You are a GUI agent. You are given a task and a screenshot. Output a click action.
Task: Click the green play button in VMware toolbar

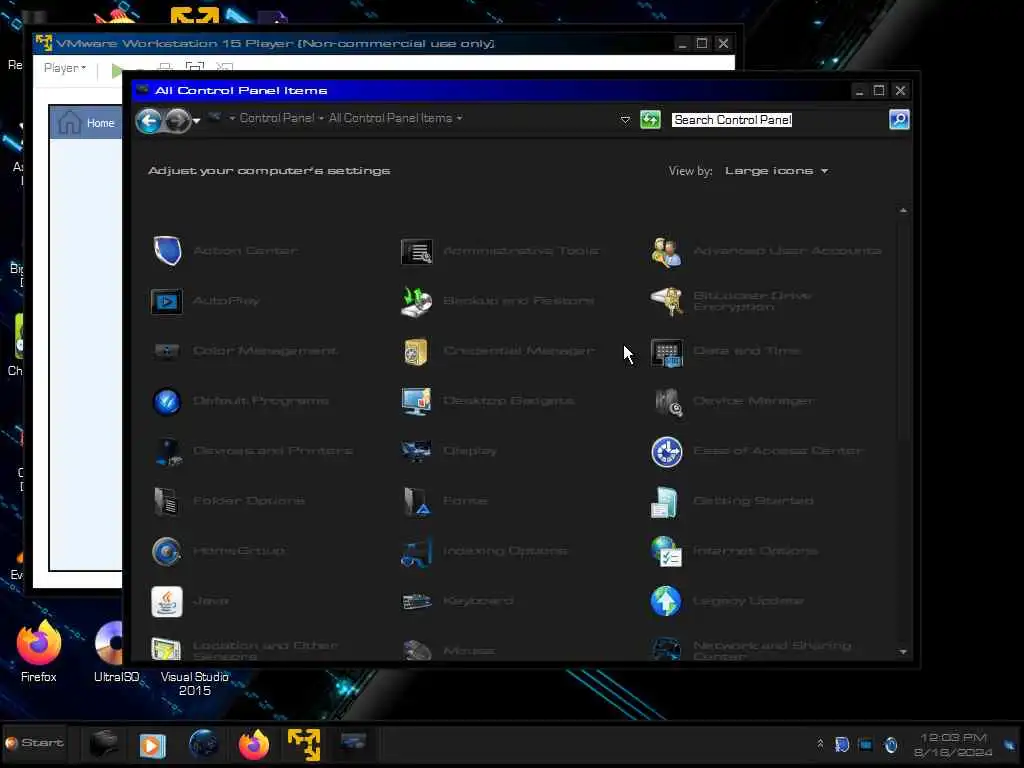[x=117, y=71]
